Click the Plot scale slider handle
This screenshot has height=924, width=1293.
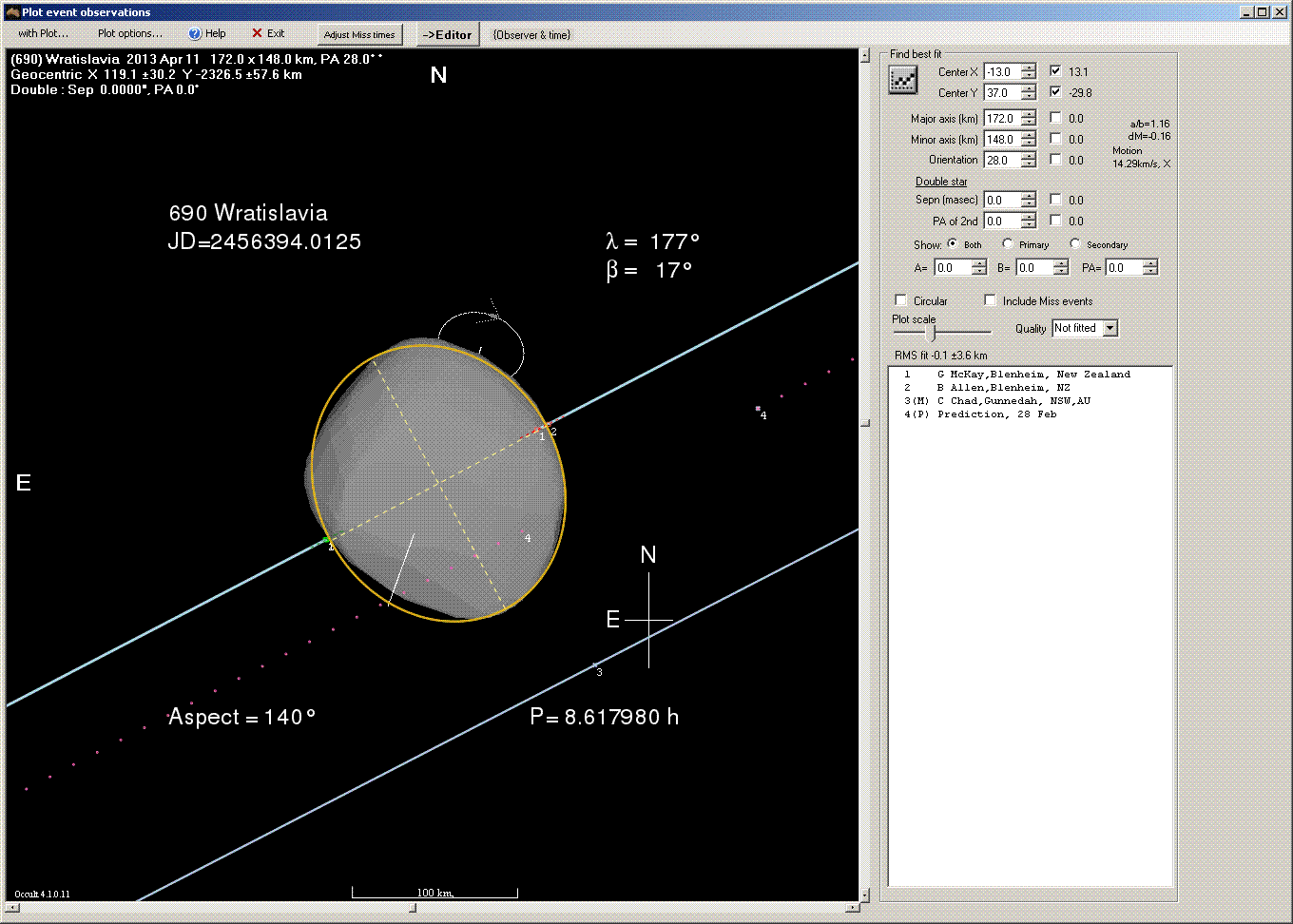click(931, 332)
